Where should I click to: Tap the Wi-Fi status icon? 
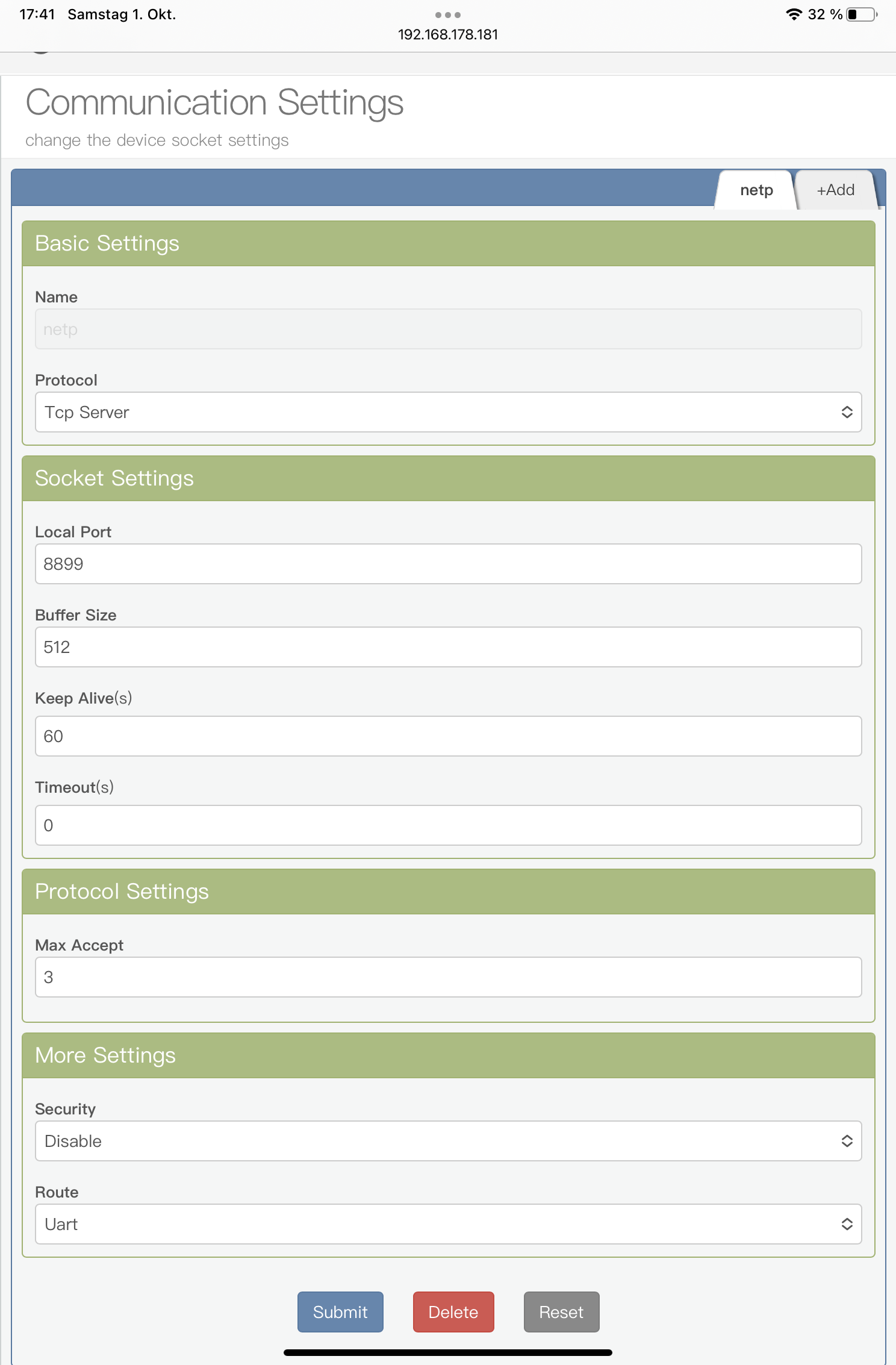[x=794, y=14]
